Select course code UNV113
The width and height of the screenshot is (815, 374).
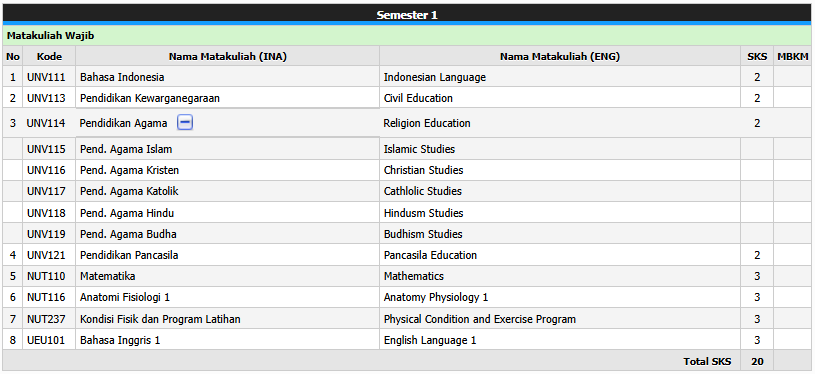click(46, 98)
